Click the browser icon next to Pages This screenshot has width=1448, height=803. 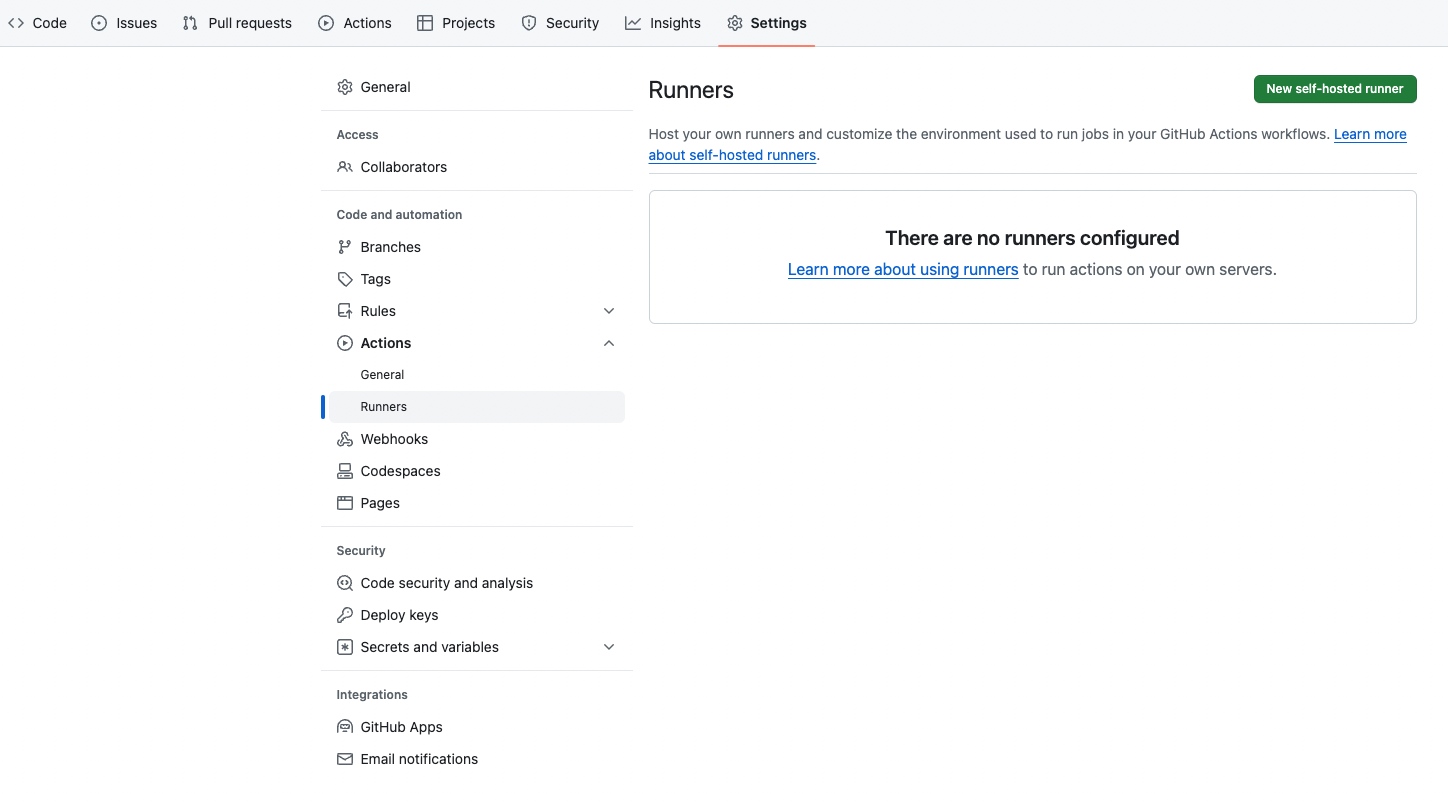tap(345, 503)
